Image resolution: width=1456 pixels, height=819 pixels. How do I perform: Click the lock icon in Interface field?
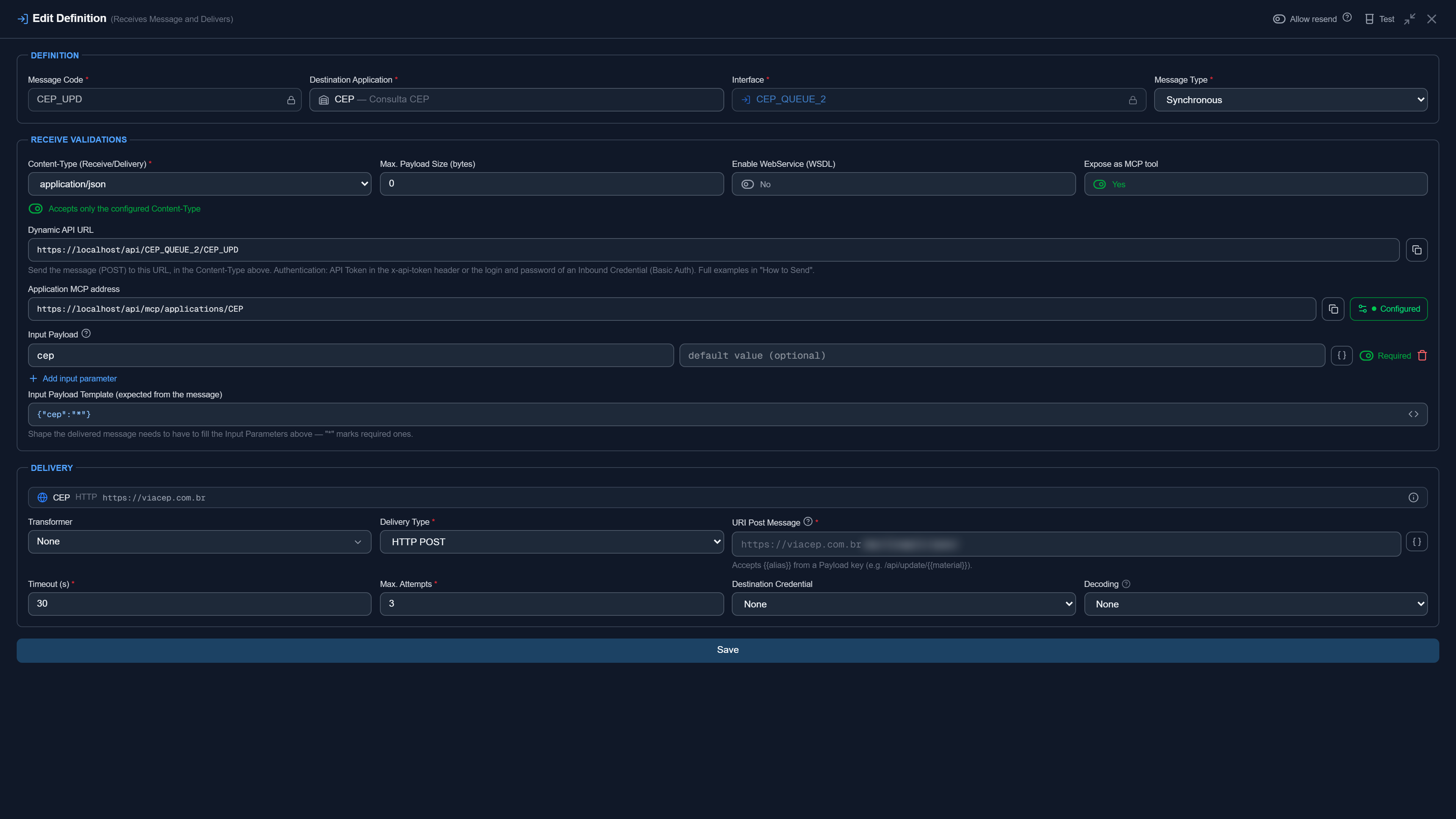point(1133,100)
